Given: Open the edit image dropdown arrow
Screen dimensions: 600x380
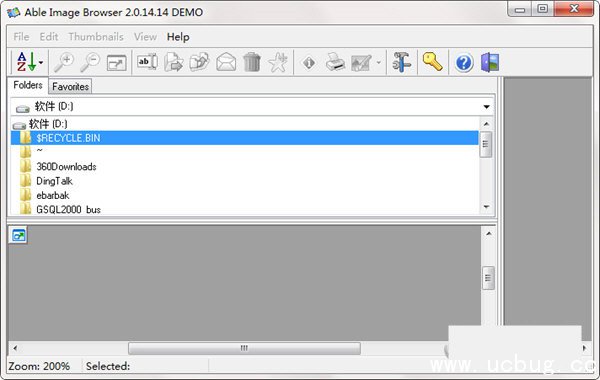Looking at the screenshot, I should [x=378, y=62].
